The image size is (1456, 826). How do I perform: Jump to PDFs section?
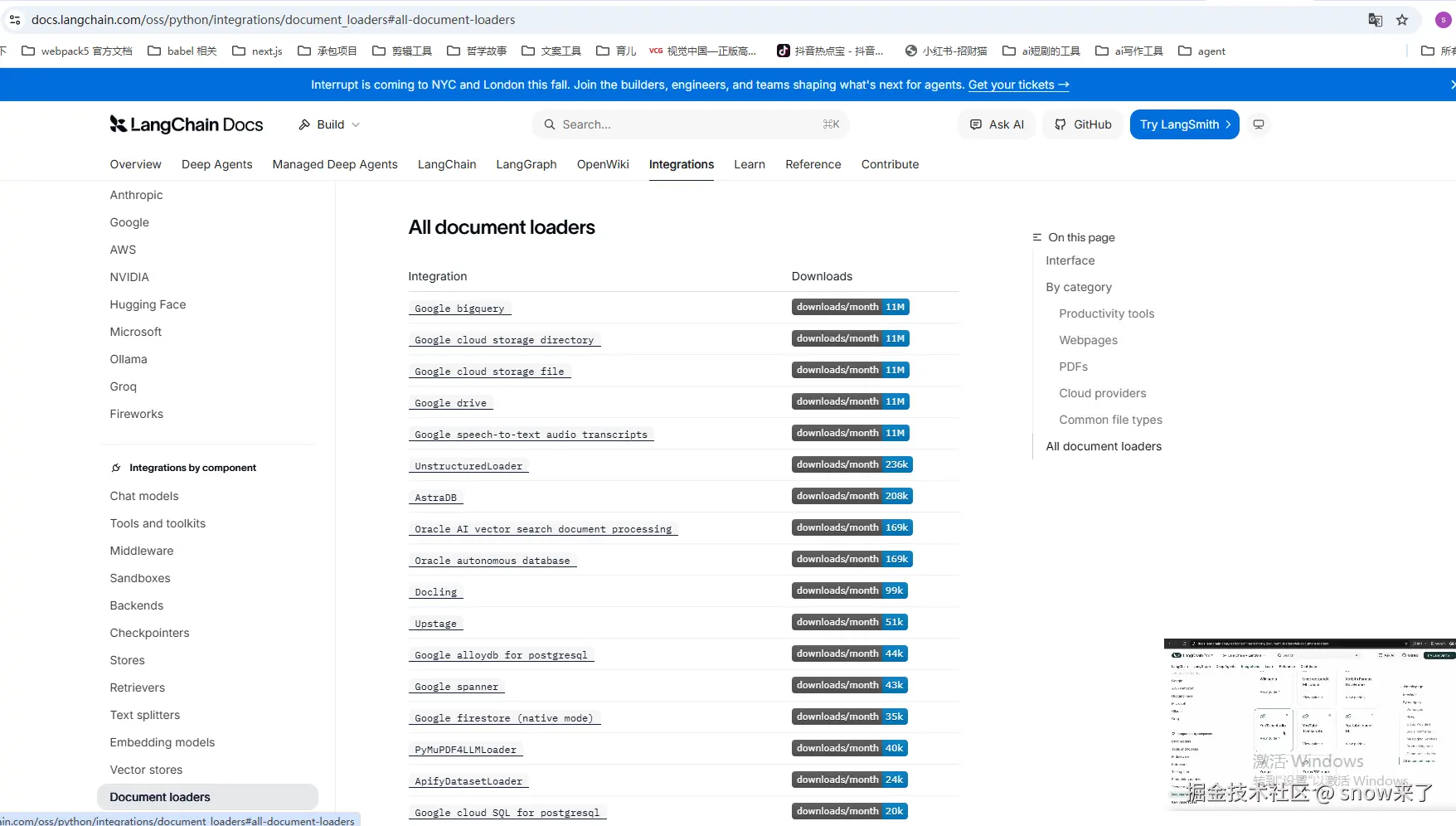coord(1074,367)
